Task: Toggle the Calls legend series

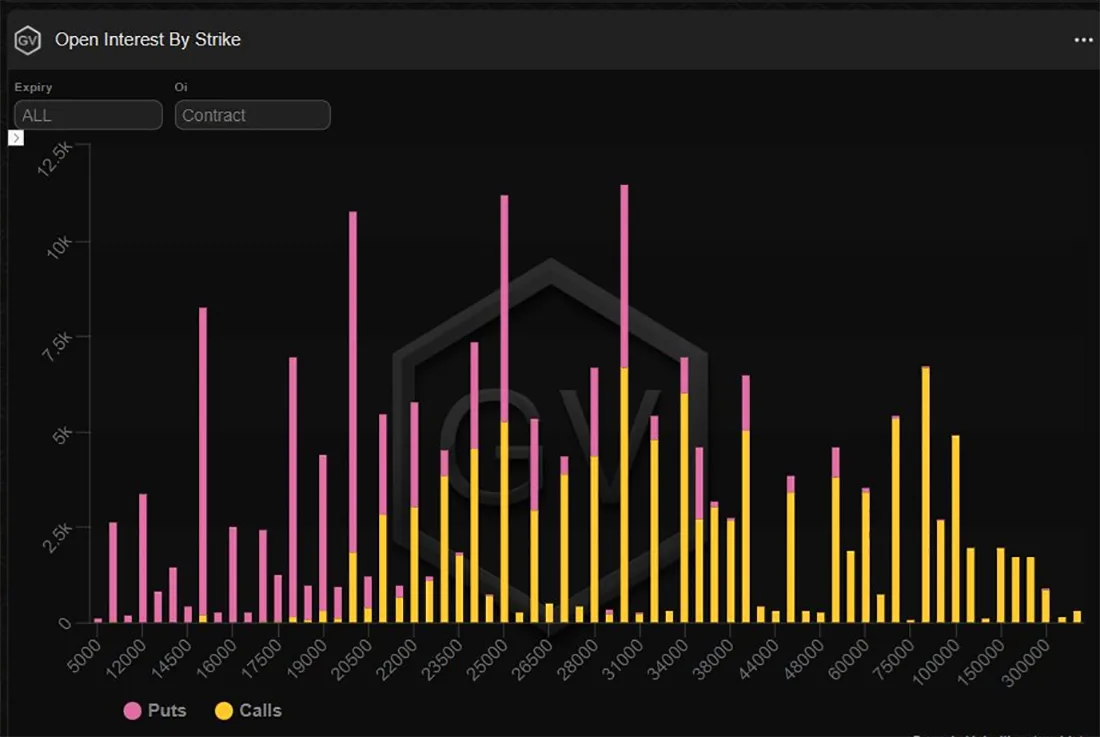Action: click(248, 710)
